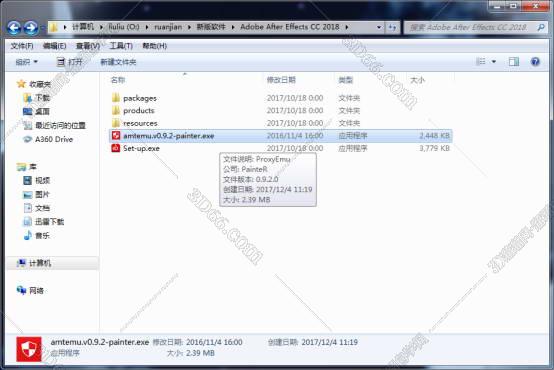Select 网络 in the sidebar
This screenshot has height=370, width=554.
[36, 290]
